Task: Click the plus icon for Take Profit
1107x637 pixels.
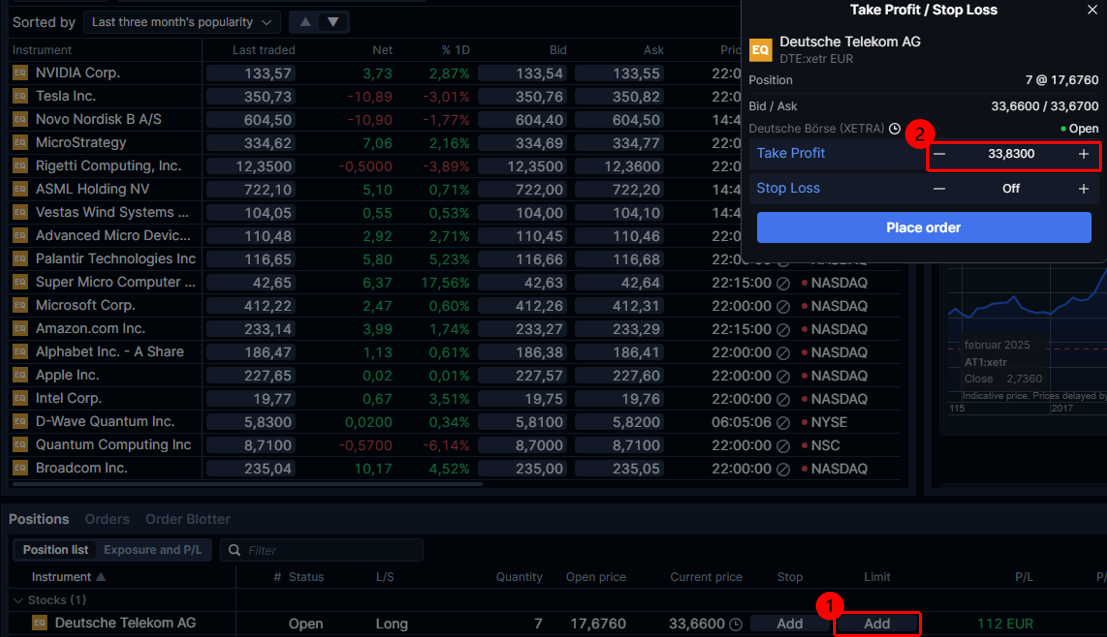Action: (x=1083, y=154)
